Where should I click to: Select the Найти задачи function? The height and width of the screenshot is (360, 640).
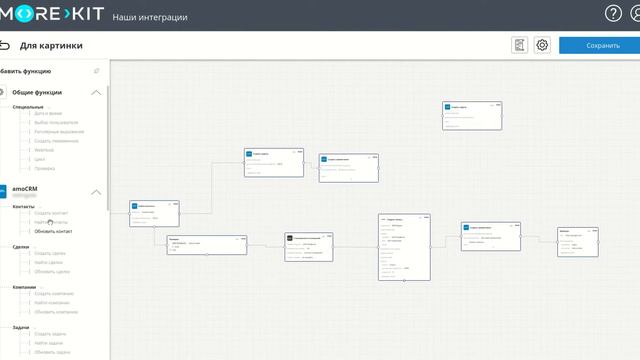[x=49, y=343]
